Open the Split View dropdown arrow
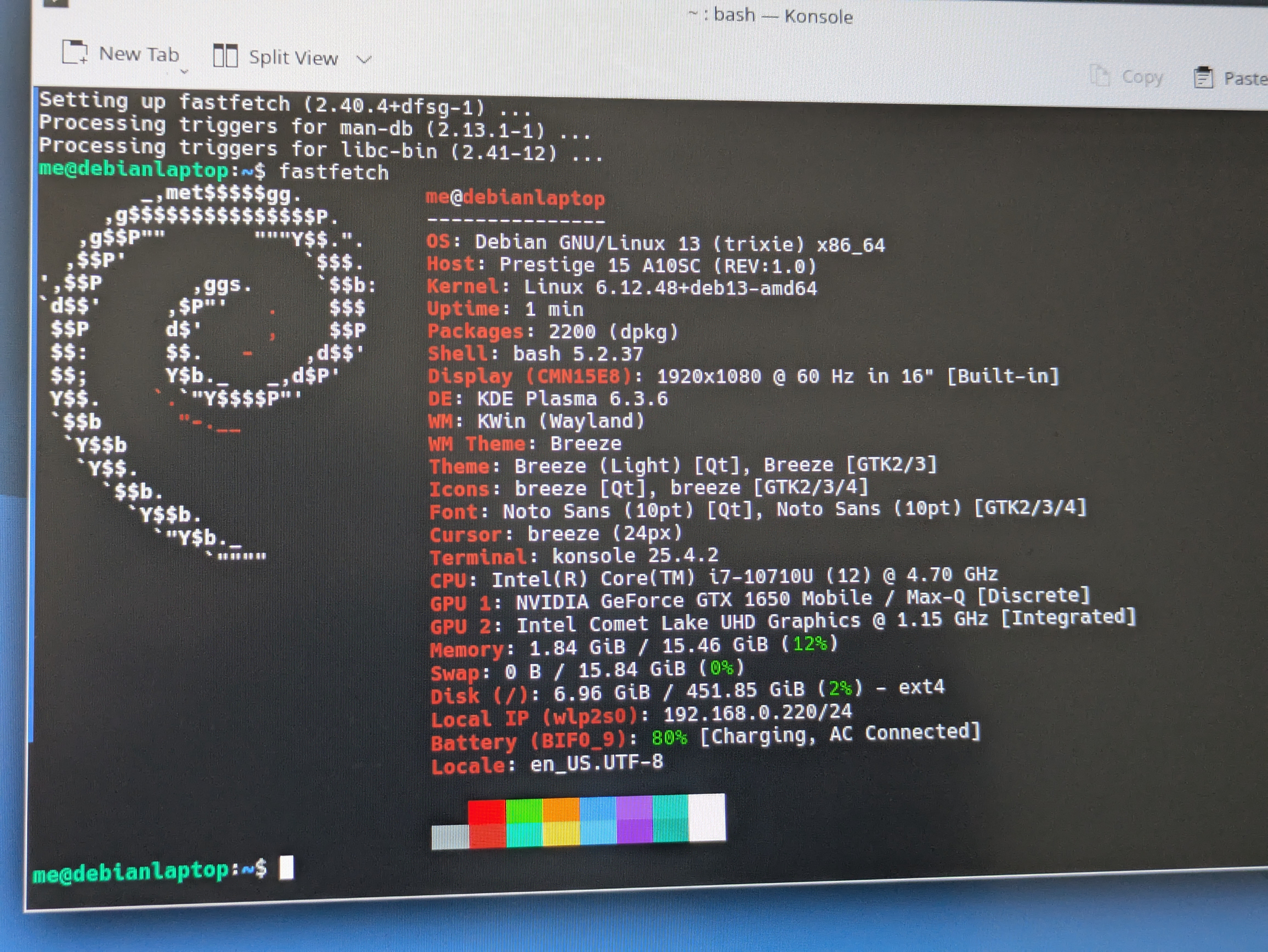Screen dimensions: 1268x952 point(365,59)
